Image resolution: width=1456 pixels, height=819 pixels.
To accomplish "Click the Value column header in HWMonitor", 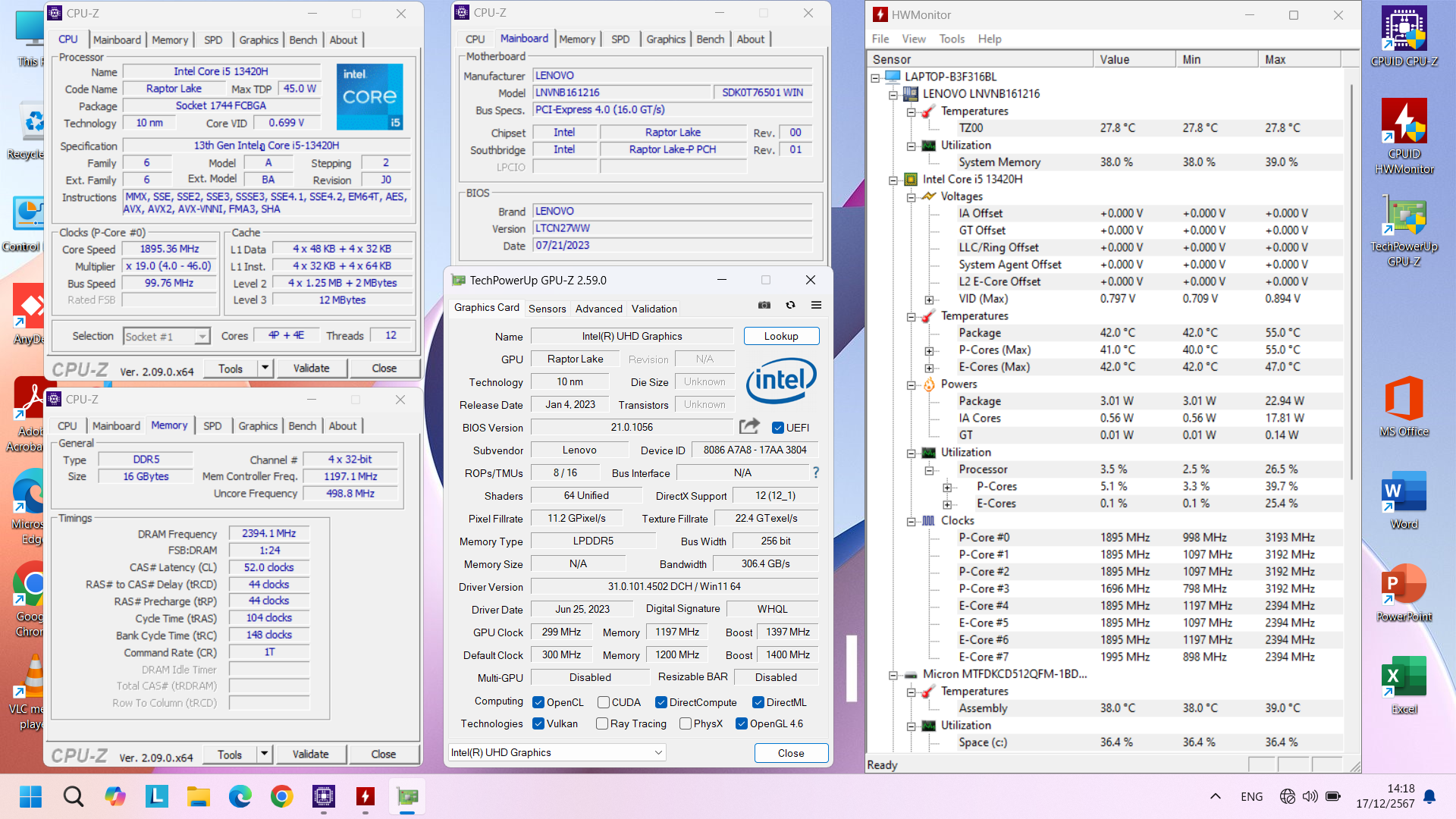I will (x=1134, y=59).
